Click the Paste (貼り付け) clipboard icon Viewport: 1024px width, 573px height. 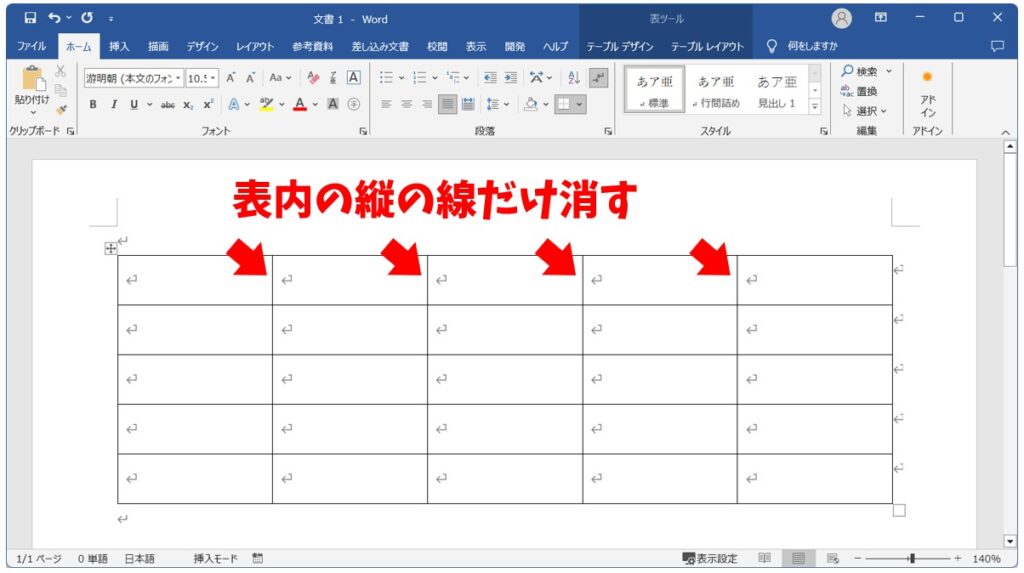(x=32, y=78)
